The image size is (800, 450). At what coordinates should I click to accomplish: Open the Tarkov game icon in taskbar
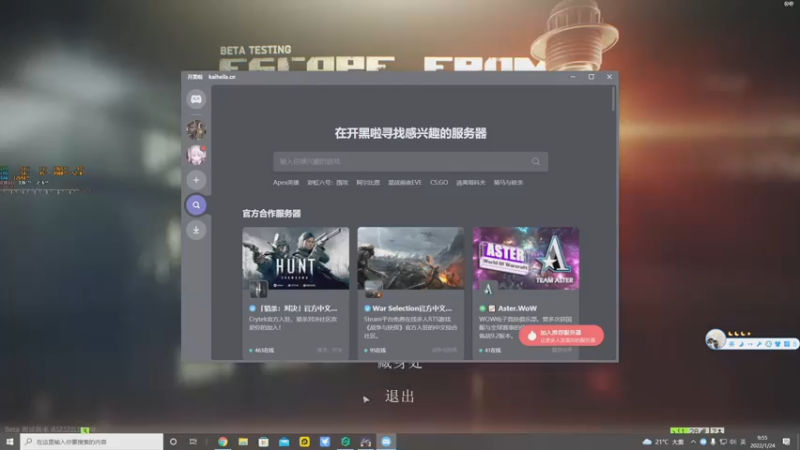click(366, 442)
